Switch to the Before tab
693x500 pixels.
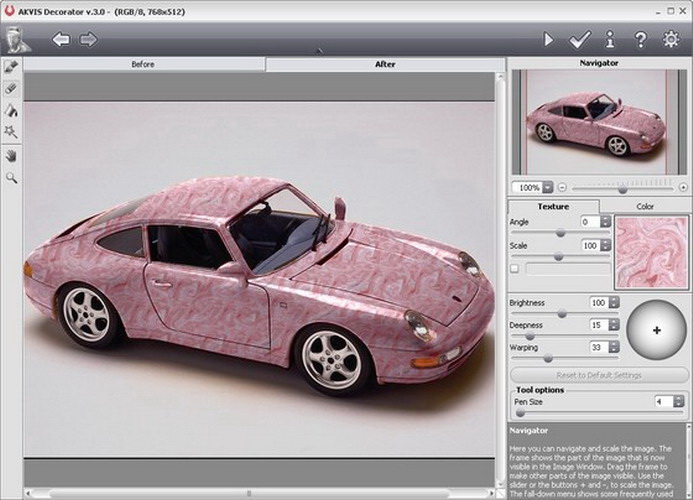(144, 64)
